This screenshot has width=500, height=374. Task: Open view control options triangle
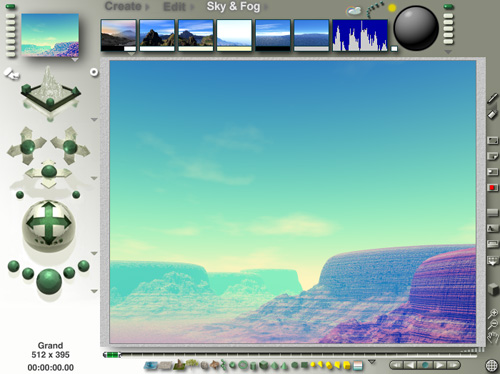[94, 119]
